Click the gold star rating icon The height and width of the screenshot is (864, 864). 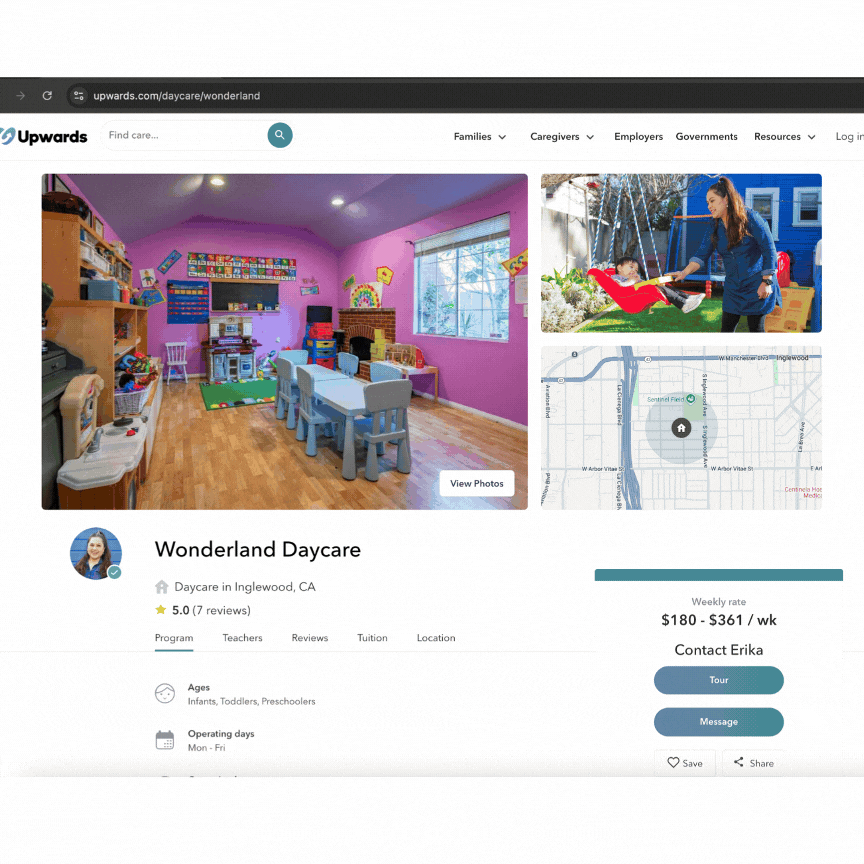coord(160,609)
